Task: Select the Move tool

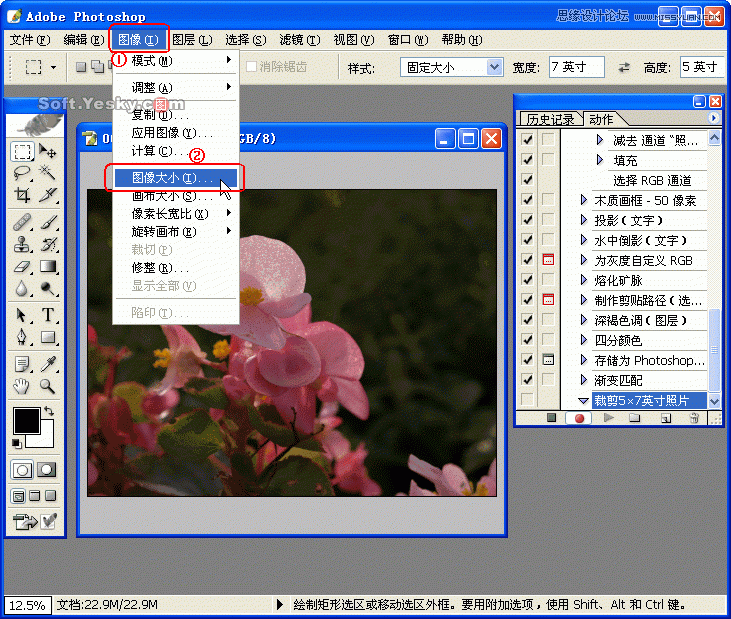Action: tap(48, 151)
